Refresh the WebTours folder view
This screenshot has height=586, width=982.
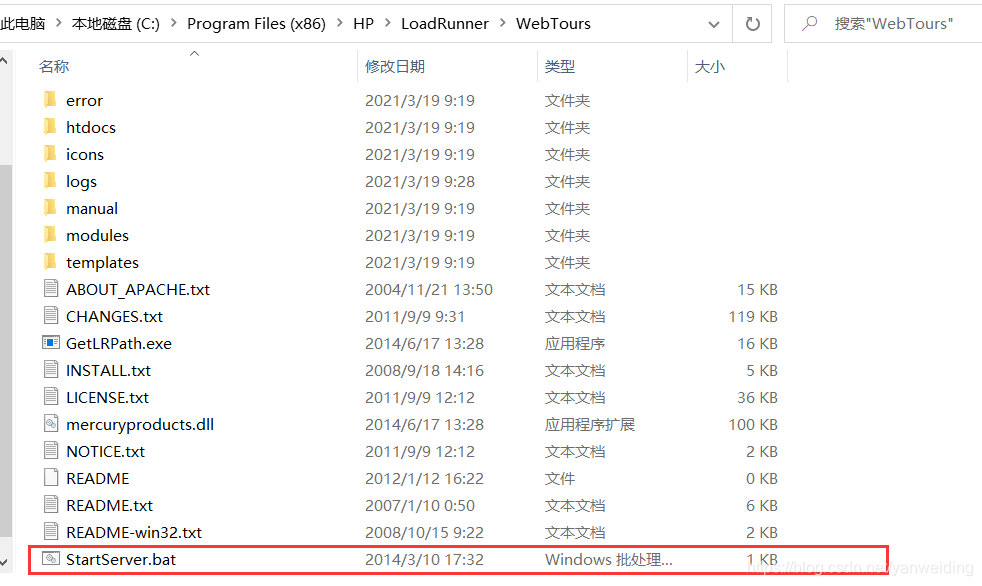point(752,24)
